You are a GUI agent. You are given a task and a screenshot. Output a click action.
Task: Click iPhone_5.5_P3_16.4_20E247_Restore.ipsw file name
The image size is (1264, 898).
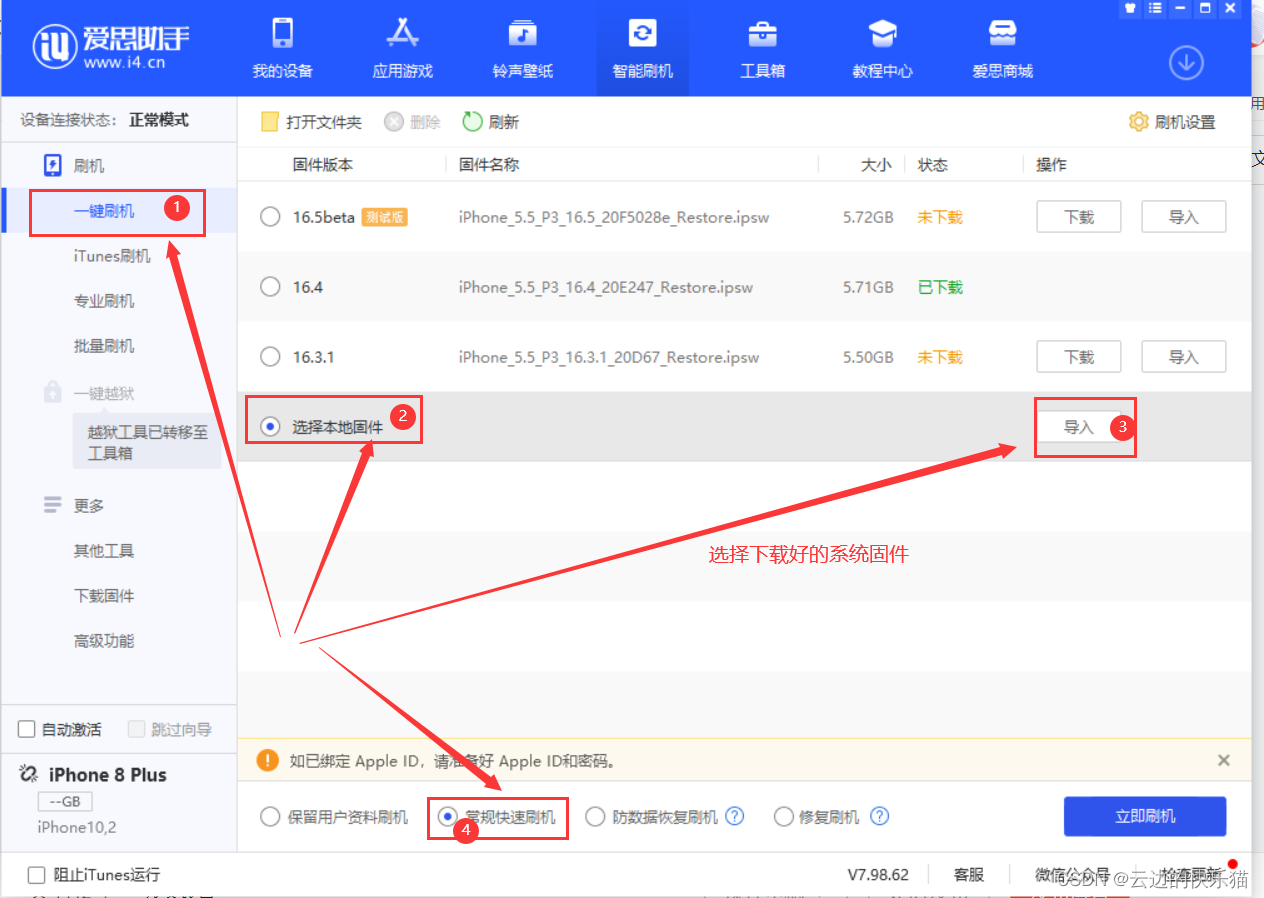(606, 287)
